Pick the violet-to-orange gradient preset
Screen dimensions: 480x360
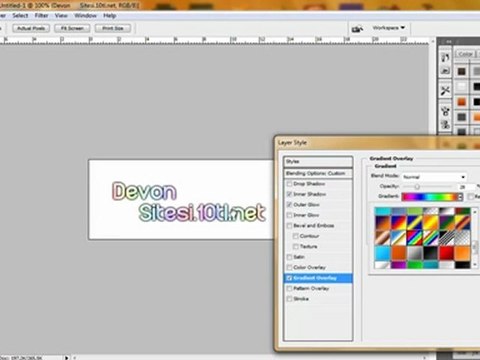[x=382, y=223]
